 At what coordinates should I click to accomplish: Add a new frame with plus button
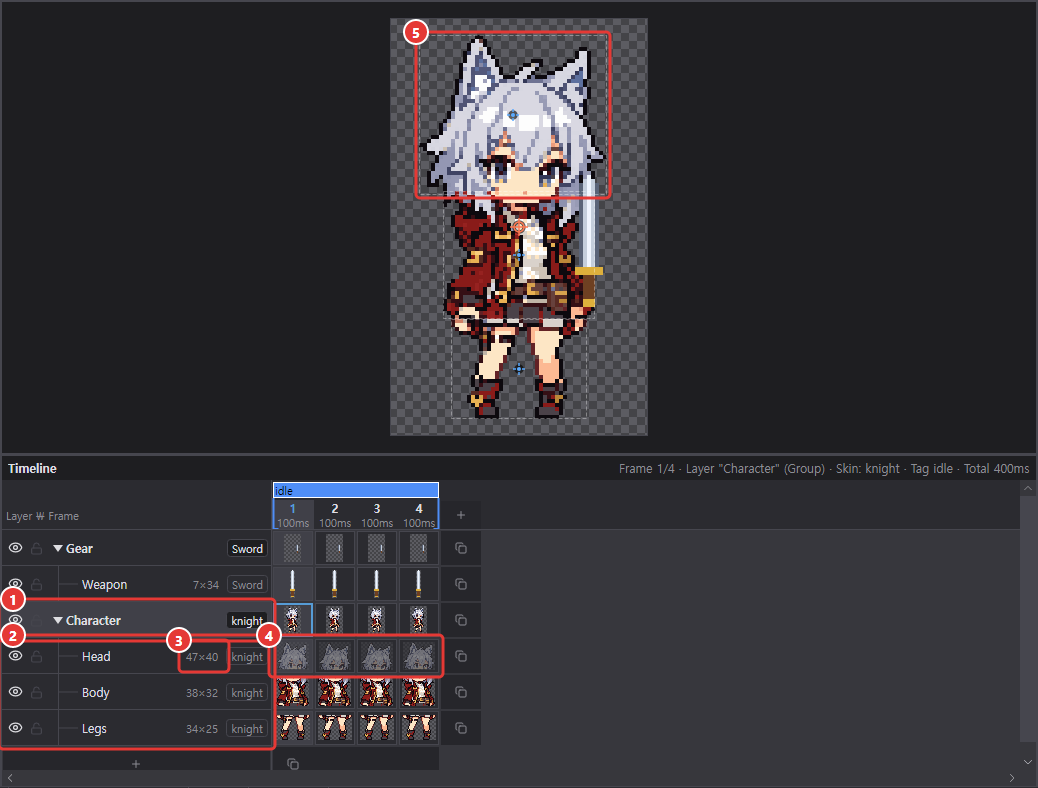pyautogui.click(x=461, y=515)
